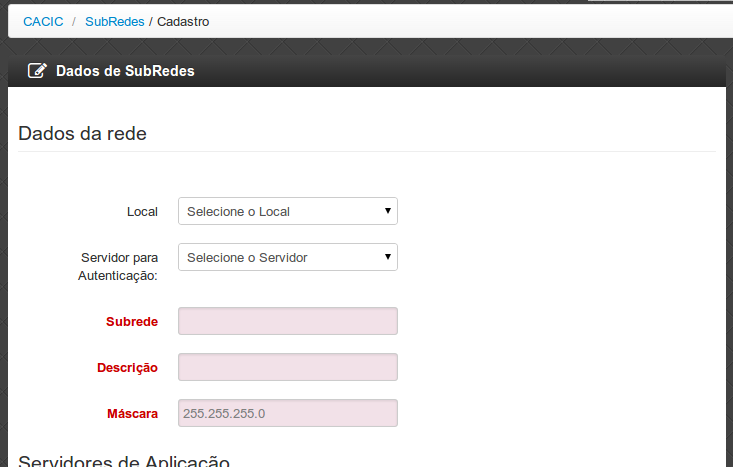This screenshot has width=733, height=467.
Task: Click the edit icon beside Dados de SubRedes
Action: (x=37, y=71)
